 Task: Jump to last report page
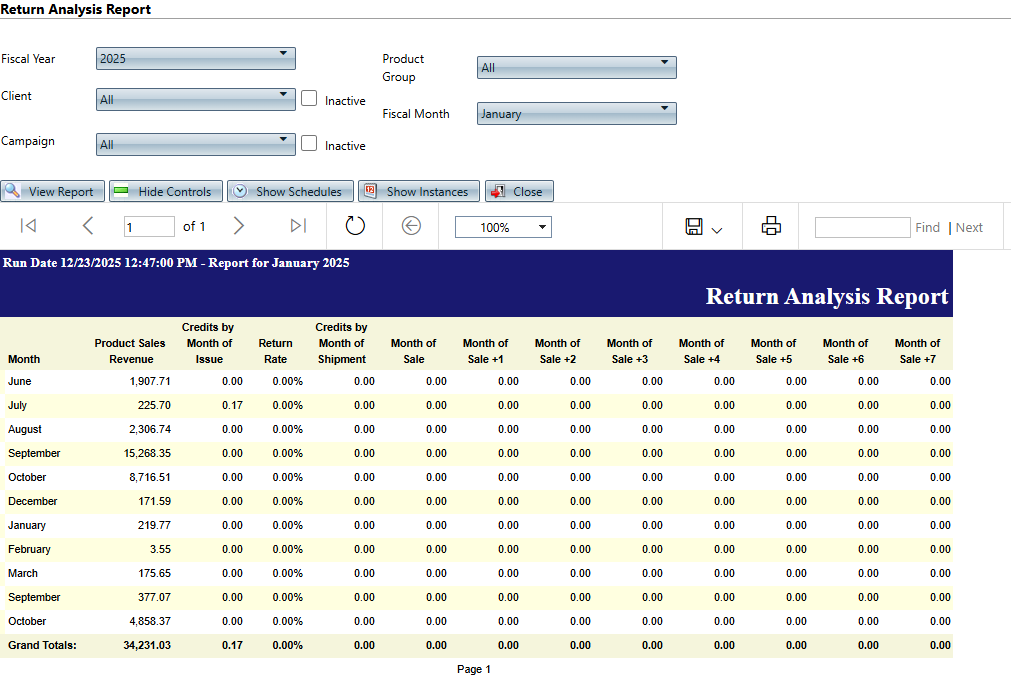[x=298, y=226]
